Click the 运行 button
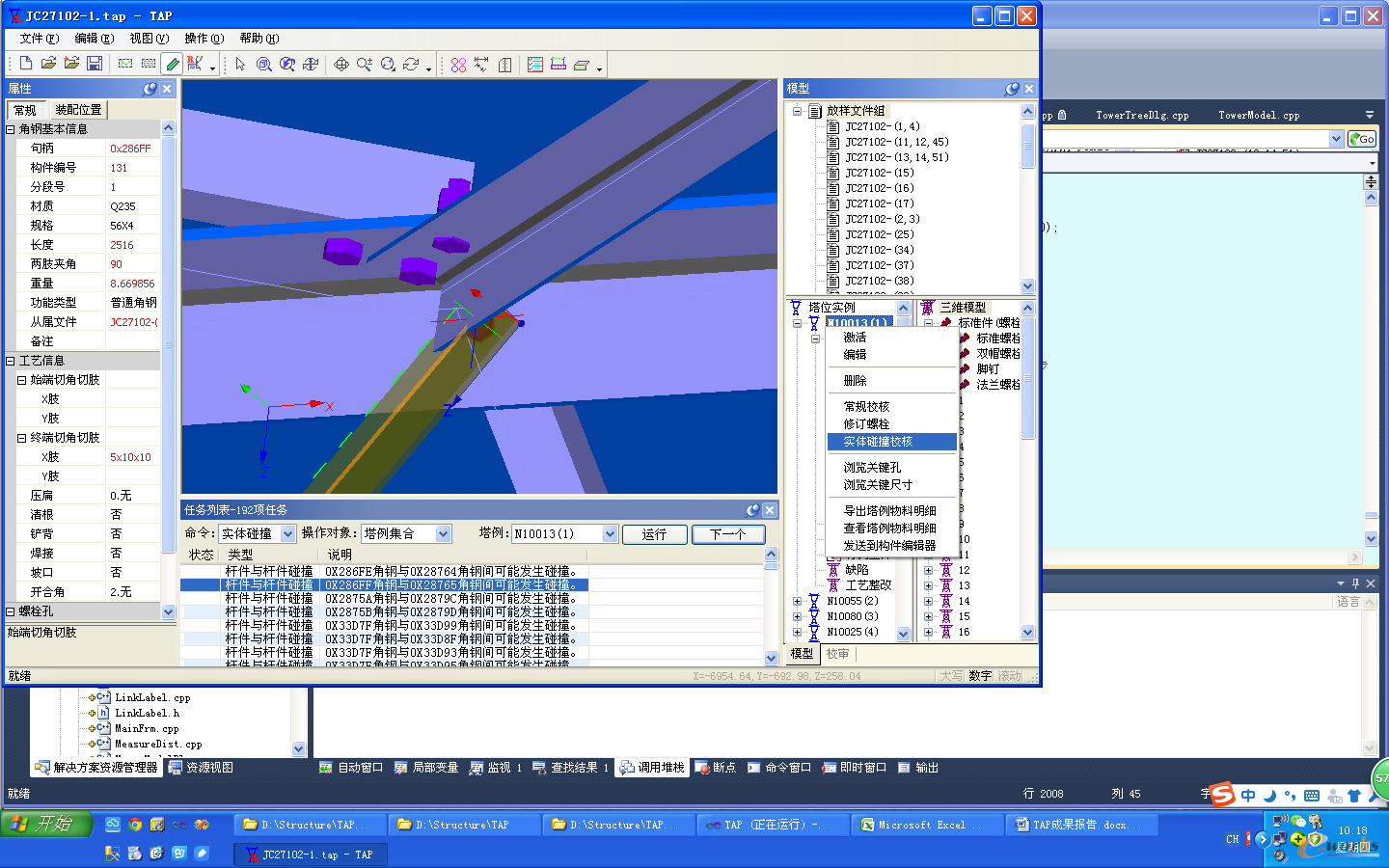 tap(655, 534)
